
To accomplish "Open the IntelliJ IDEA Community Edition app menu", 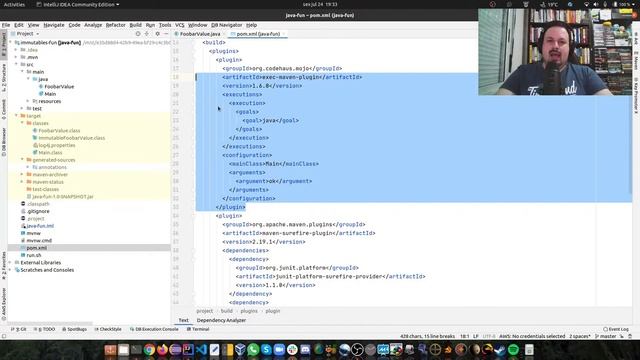I will coord(78,4).
